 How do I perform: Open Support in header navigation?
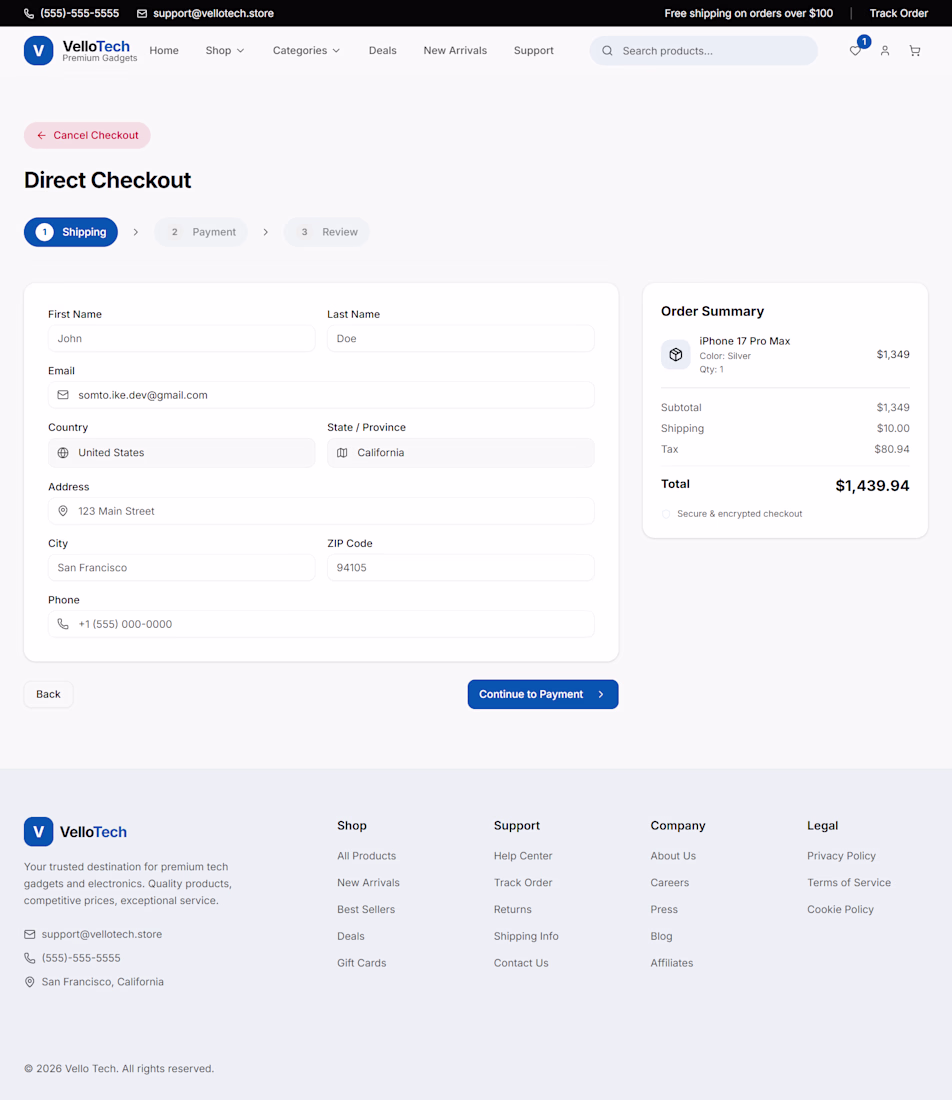pos(533,51)
